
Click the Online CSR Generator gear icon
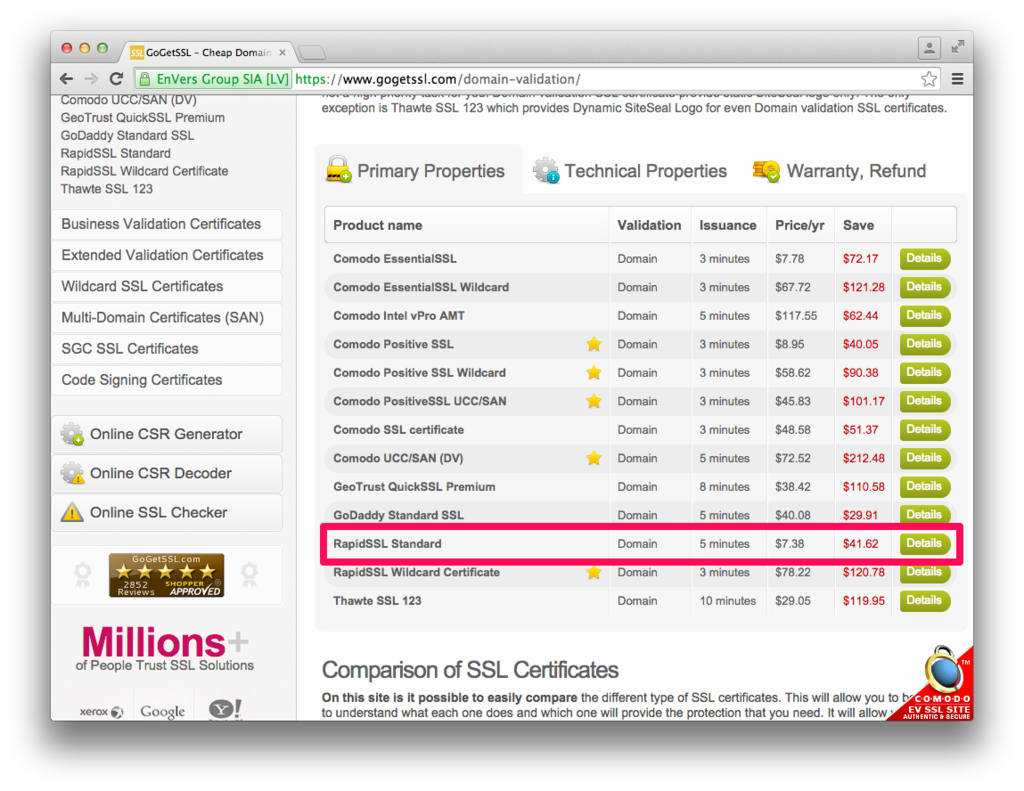[x=72, y=434]
